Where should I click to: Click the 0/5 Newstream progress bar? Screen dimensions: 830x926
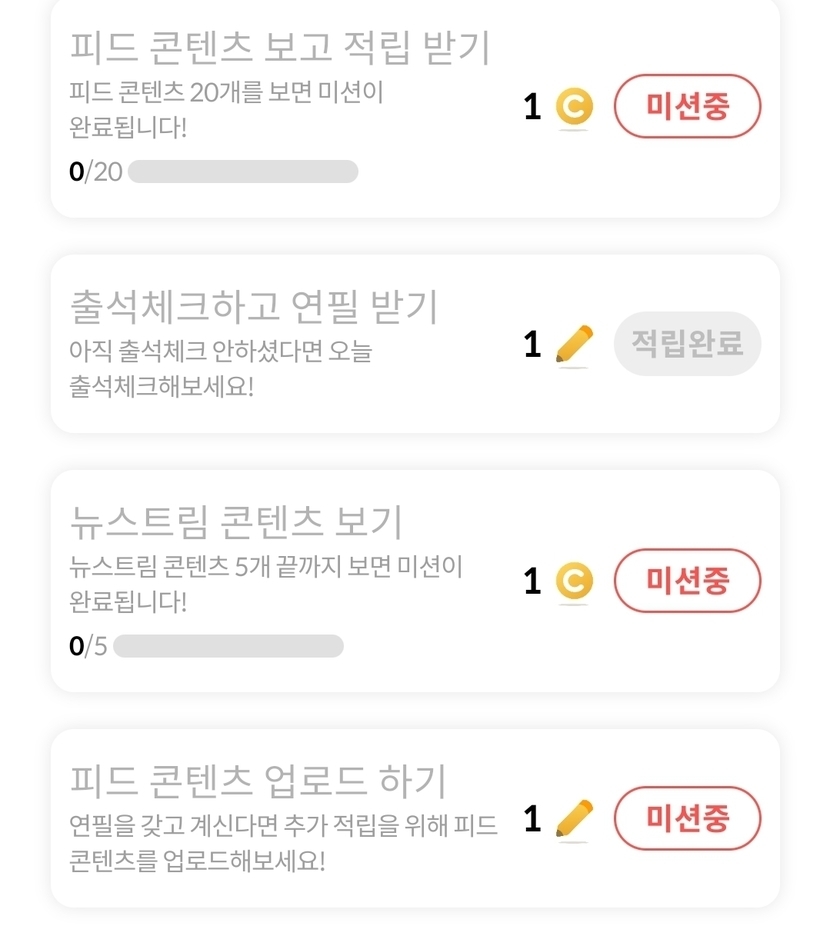point(228,646)
